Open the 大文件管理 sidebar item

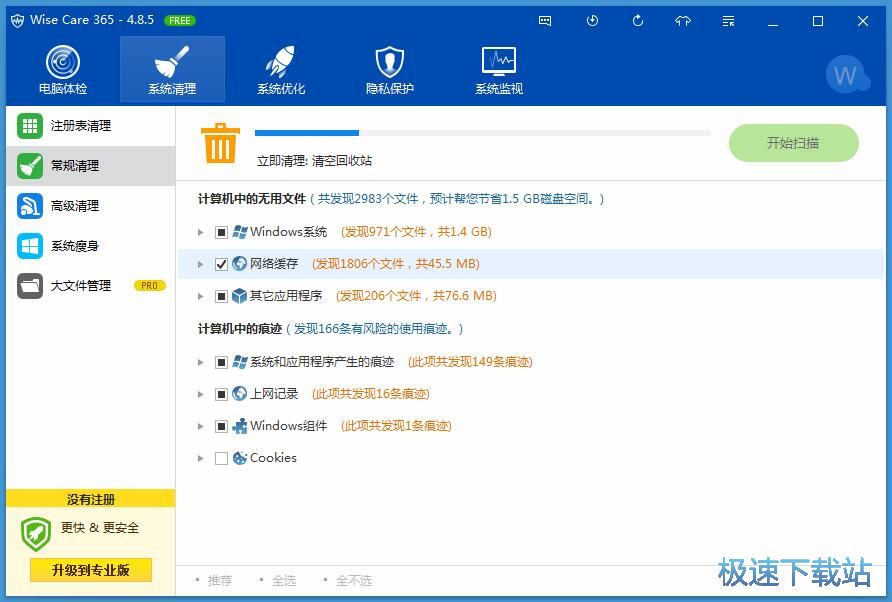point(90,286)
